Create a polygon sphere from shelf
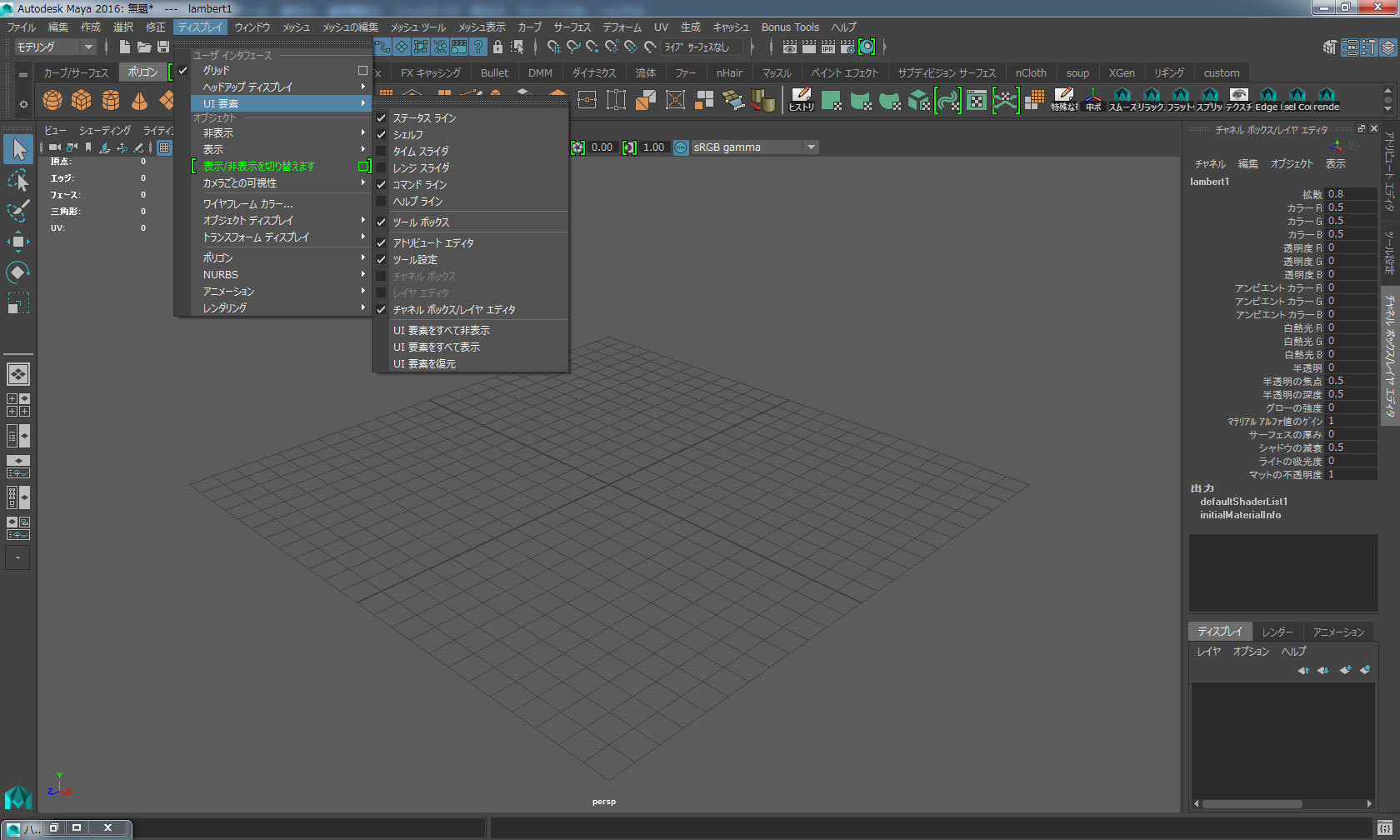The width and height of the screenshot is (1400, 840). 52,100
